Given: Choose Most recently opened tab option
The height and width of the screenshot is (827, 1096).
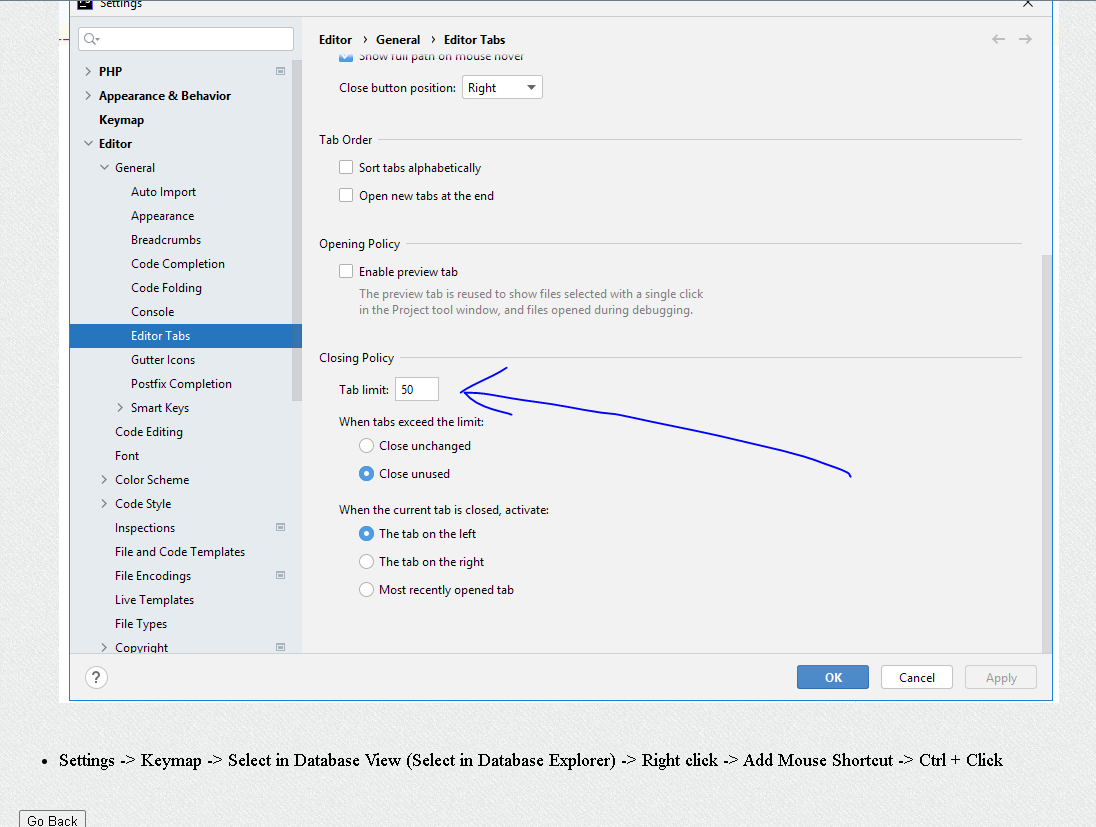Looking at the screenshot, I should click(x=366, y=589).
